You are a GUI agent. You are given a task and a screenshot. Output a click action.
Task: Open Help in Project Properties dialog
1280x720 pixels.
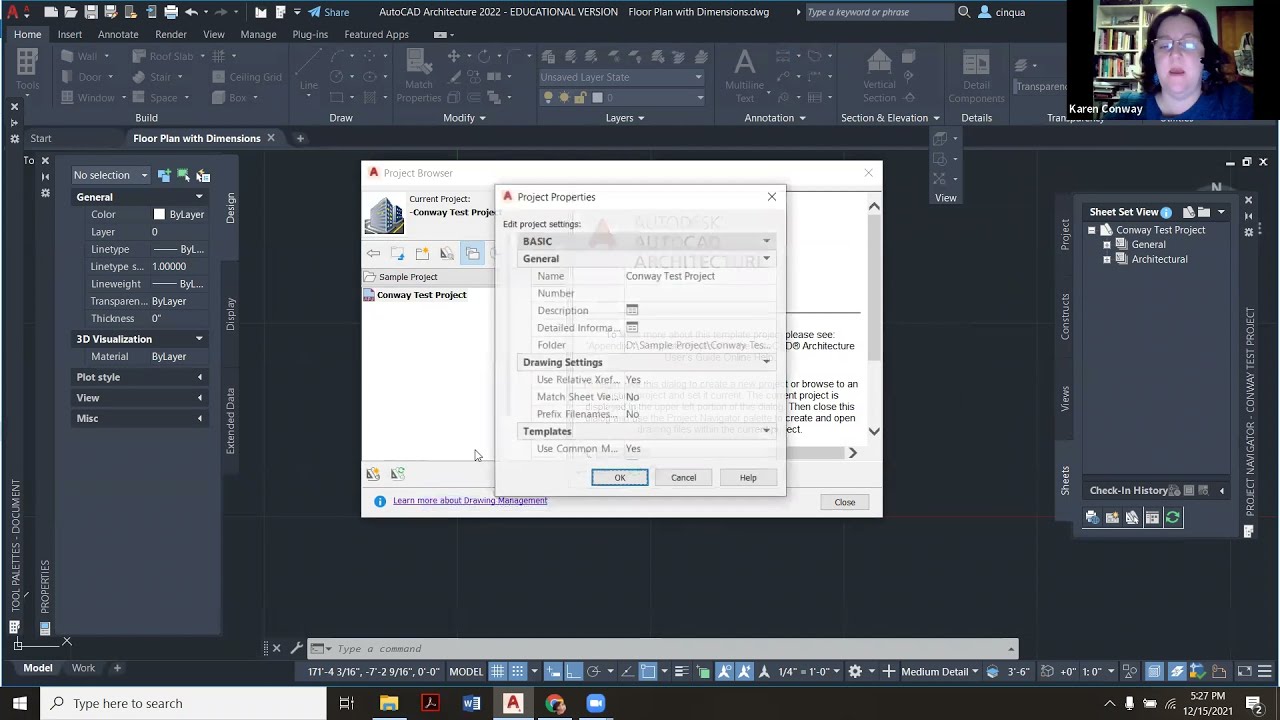tap(748, 477)
